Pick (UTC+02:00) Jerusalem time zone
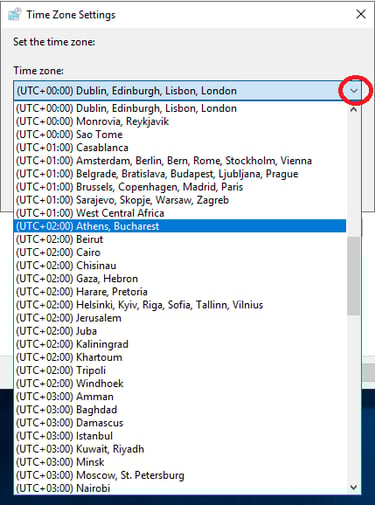The image size is (375, 505). point(180,318)
